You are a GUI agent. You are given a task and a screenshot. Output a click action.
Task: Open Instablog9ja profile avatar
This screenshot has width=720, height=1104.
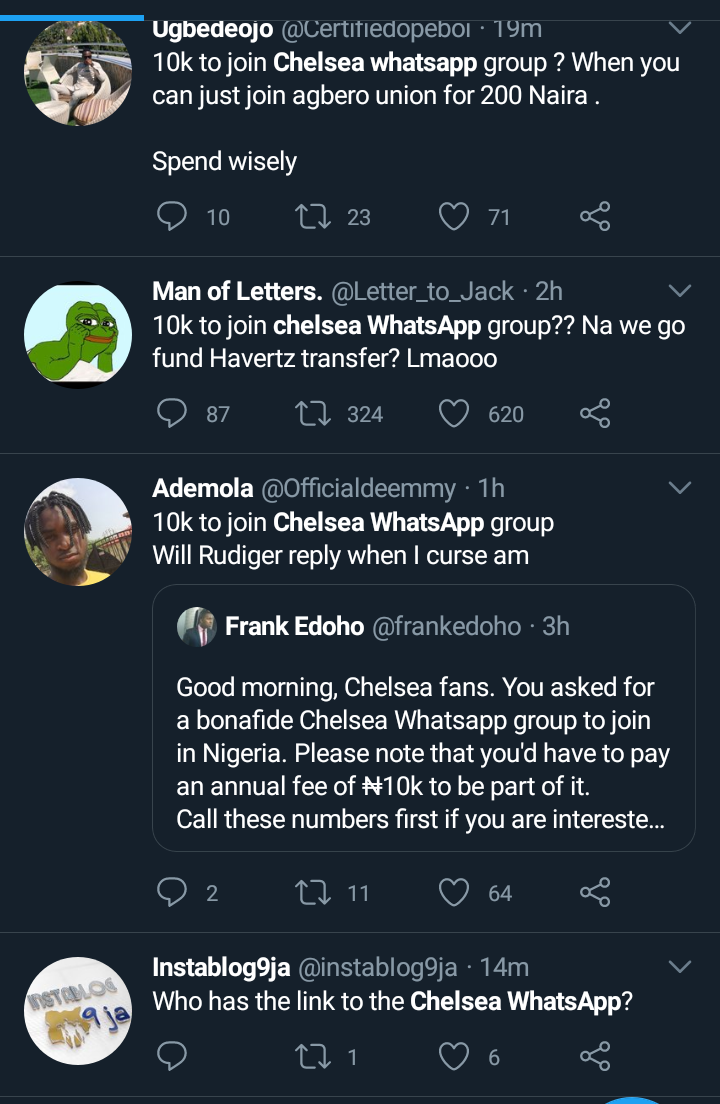coord(78,1010)
